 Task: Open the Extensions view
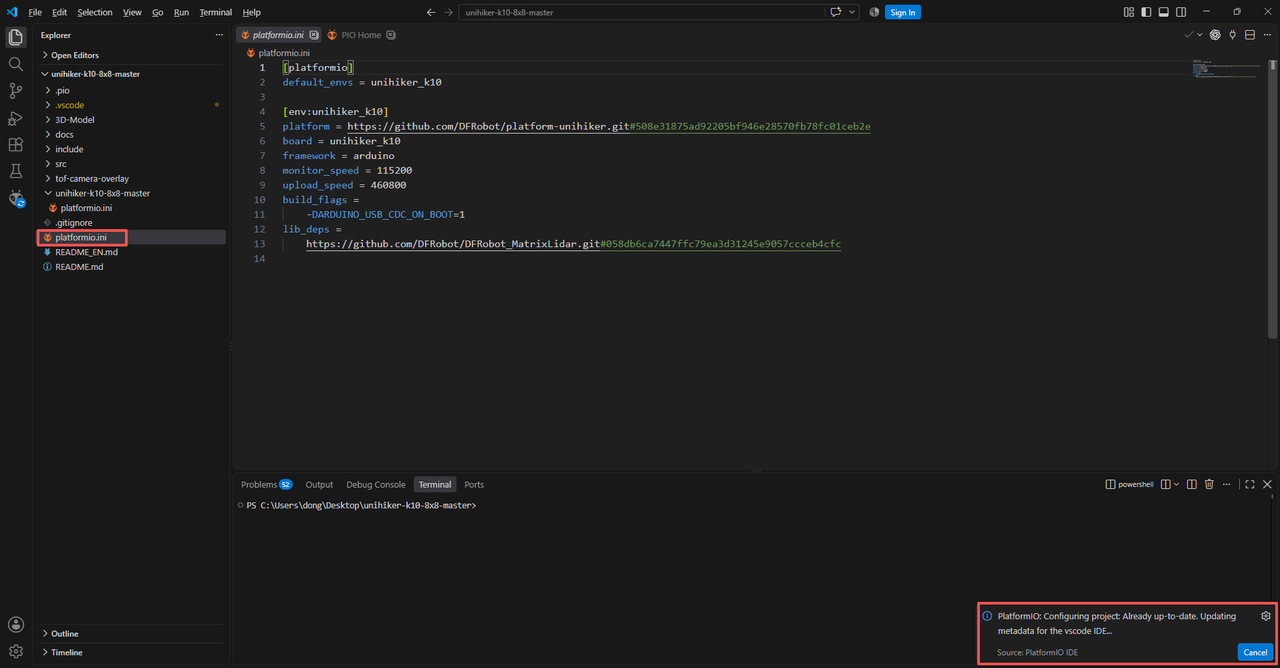(15, 145)
